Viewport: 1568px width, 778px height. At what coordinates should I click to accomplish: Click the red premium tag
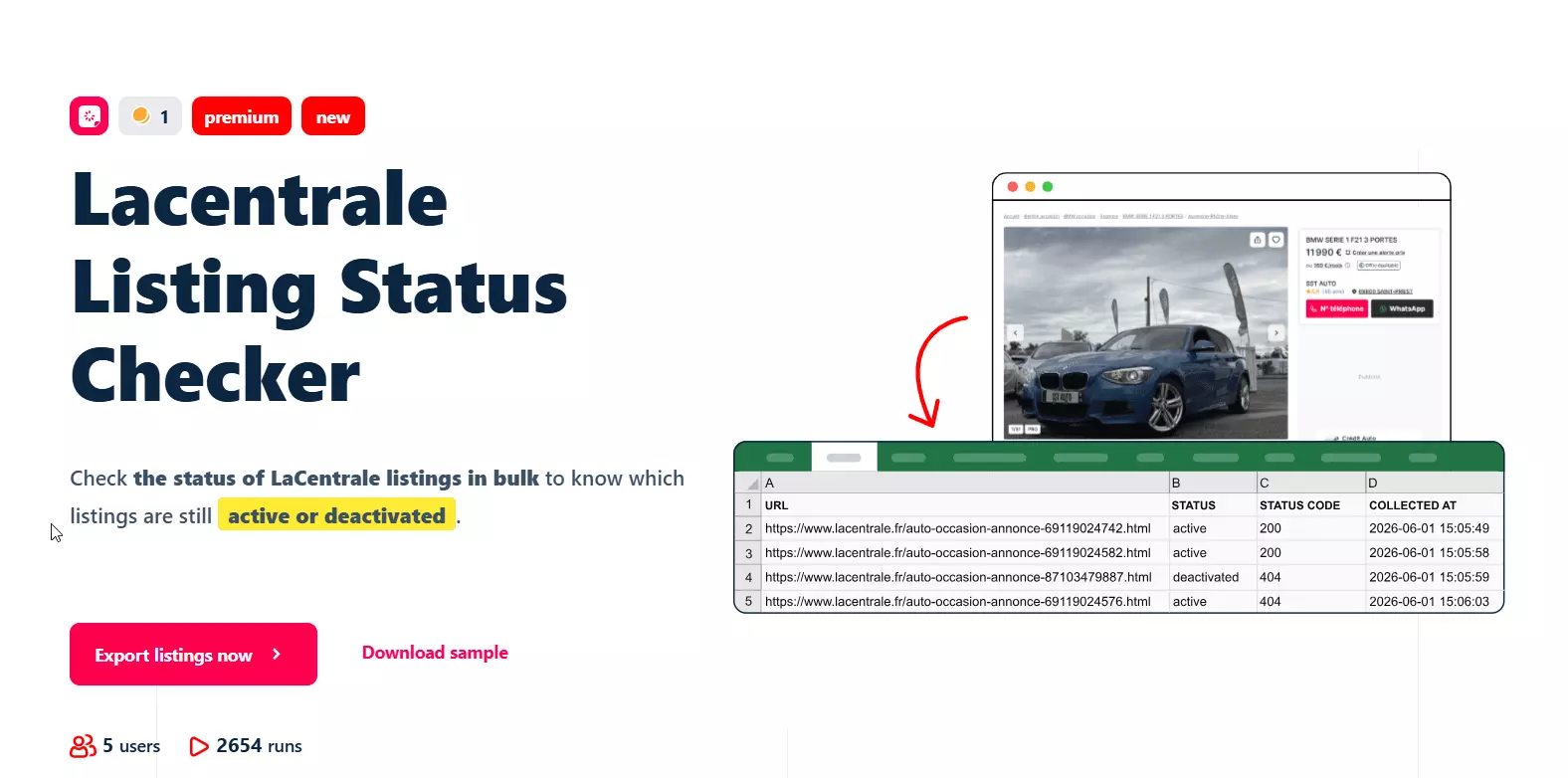pyautogui.click(x=242, y=116)
